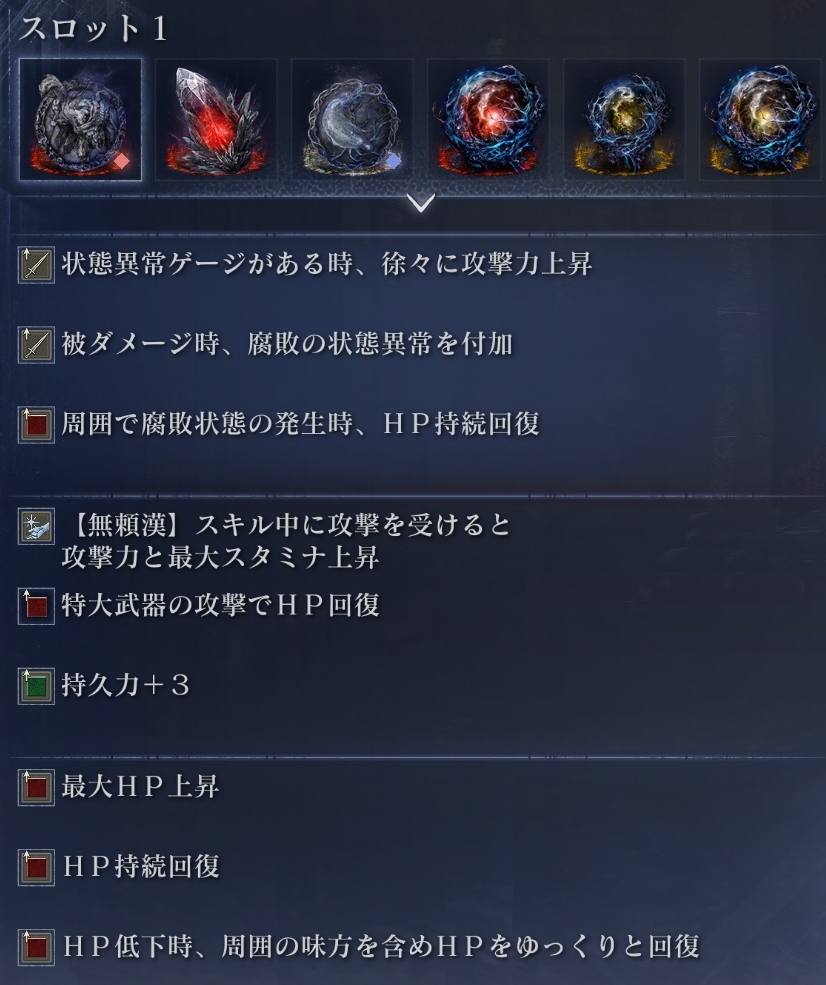
Task: Select the 状態異常ゲージがある時、徐々に攻撃力上昇 effect text
Action: [327, 264]
